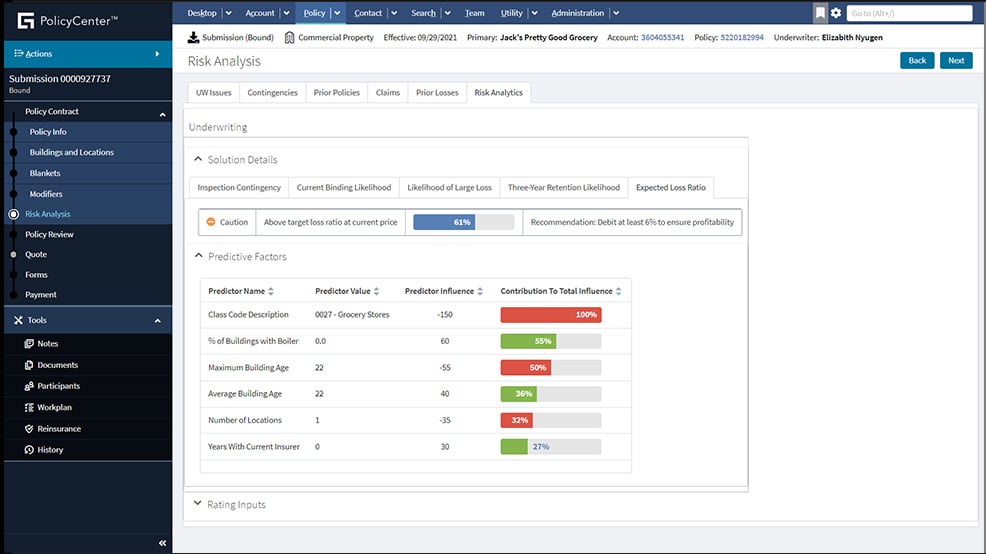The height and width of the screenshot is (554, 986).
Task: Open account number 3604055341 link
Action: [x=662, y=38]
